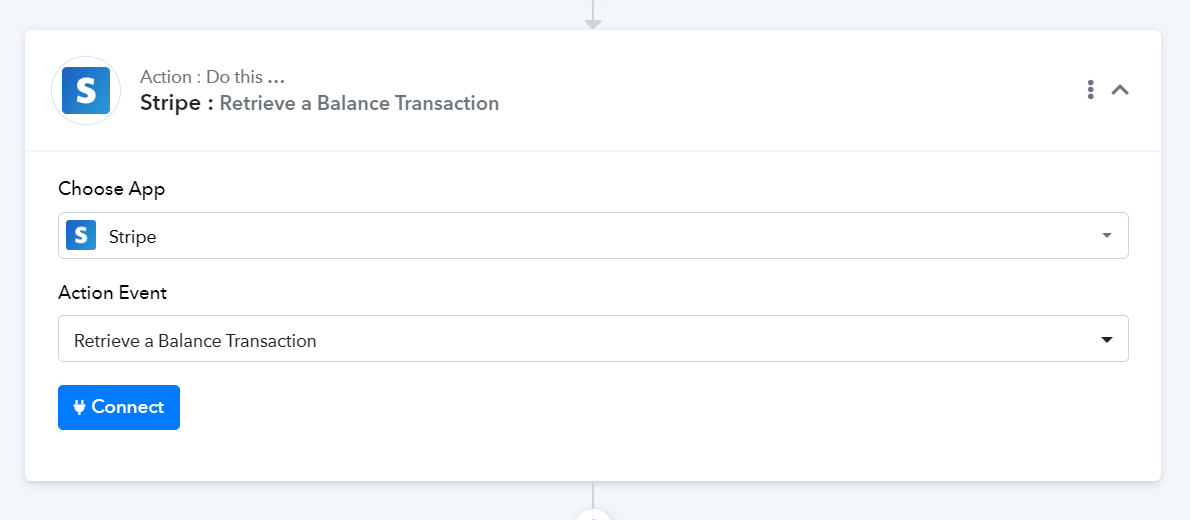This screenshot has width=1190, height=520.
Task: Open the Action Event dropdown arrow
Action: pyautogui.click(x=1107, y=339)
